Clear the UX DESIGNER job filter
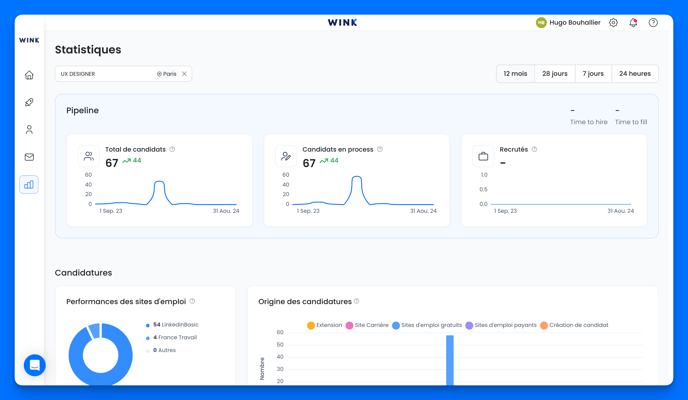This screenshot has width=688, height=400. 185,74
